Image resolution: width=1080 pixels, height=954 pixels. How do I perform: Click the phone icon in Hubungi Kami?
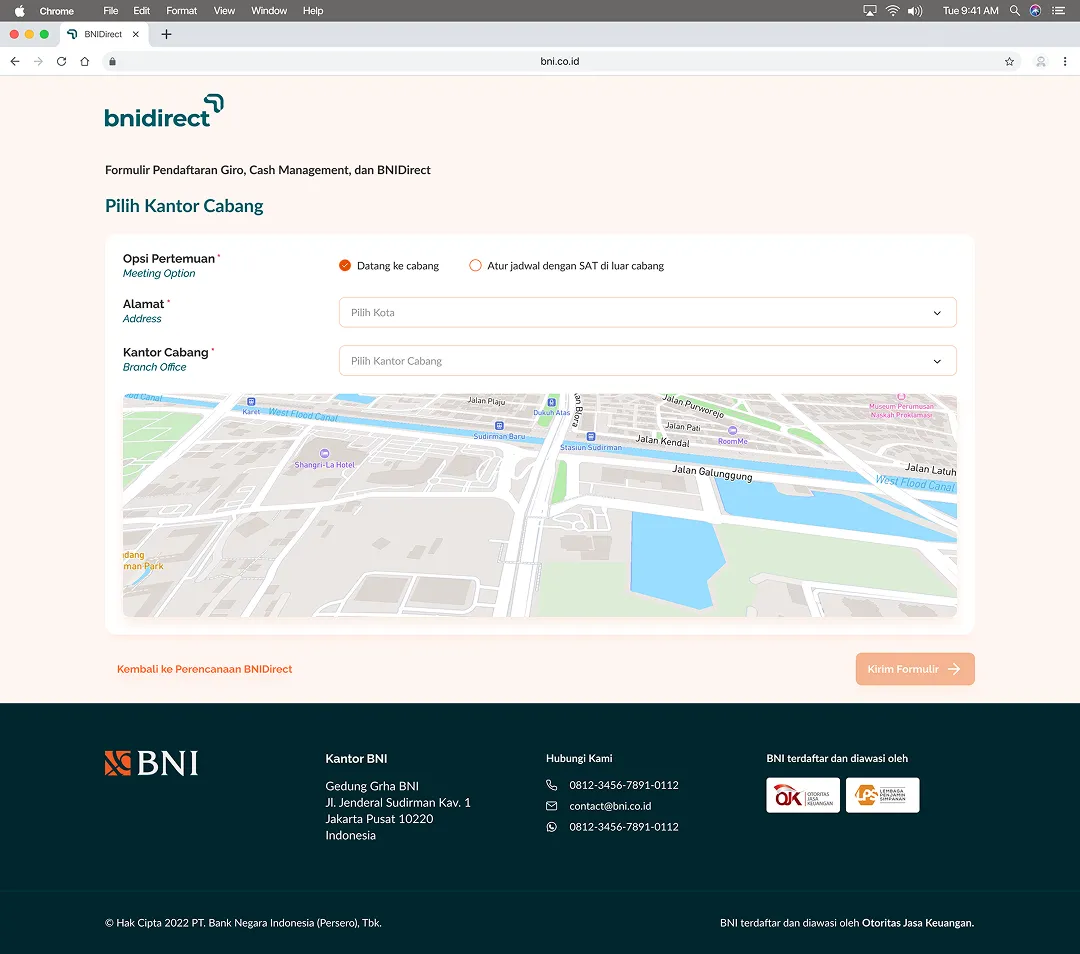(551, 785)
